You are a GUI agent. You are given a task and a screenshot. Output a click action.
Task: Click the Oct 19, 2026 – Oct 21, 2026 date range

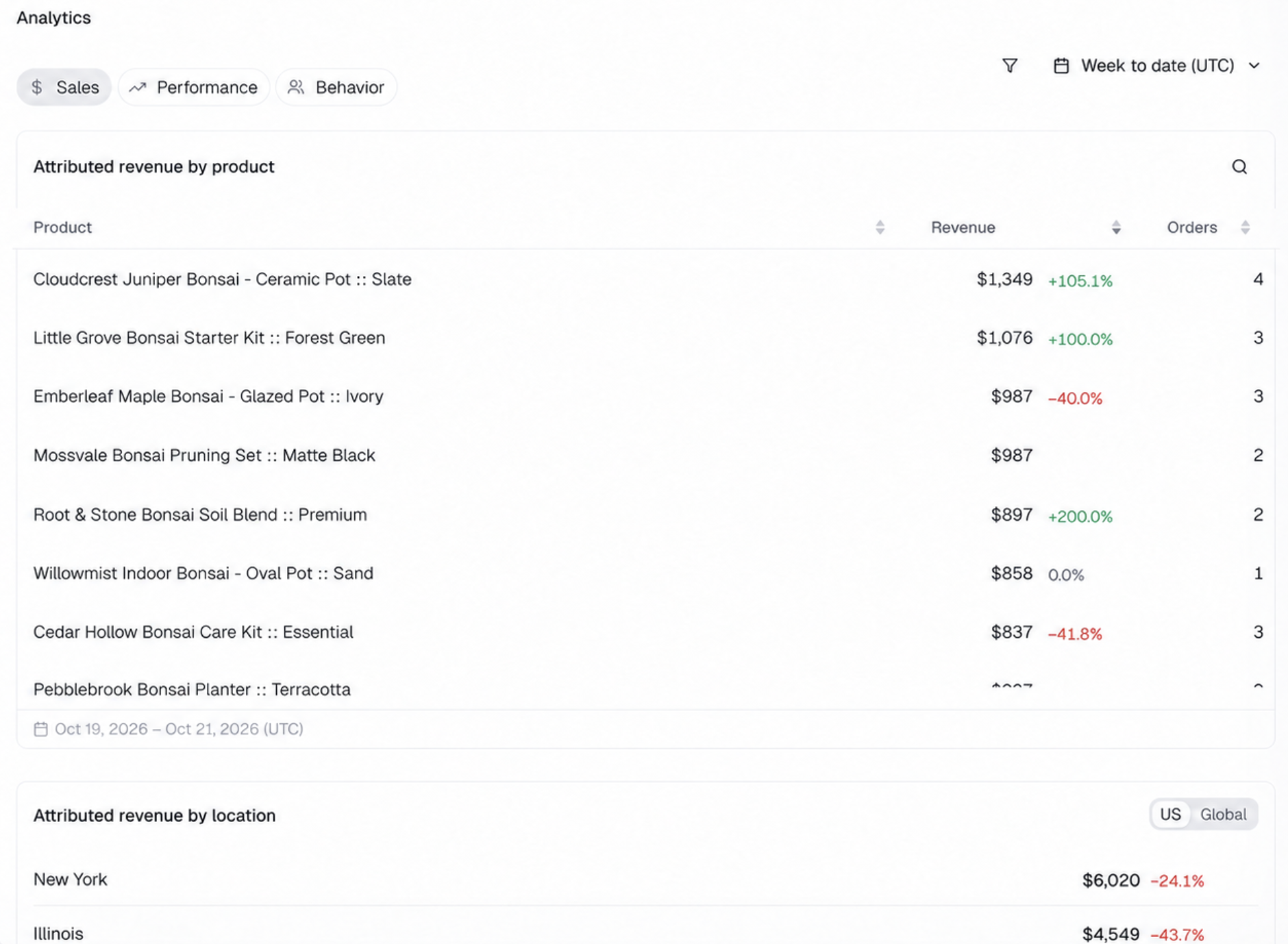(179, 729)
